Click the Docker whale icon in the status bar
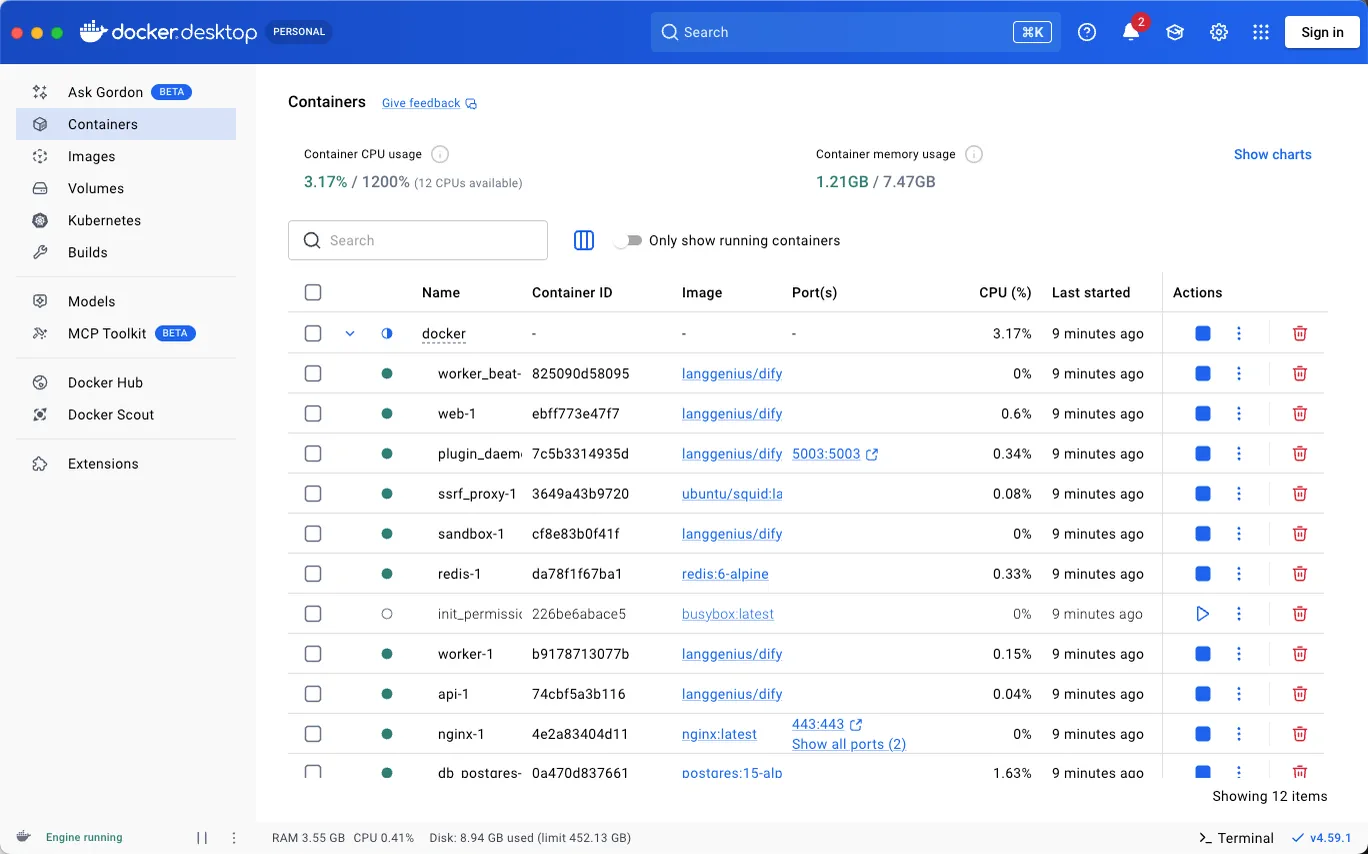This screenshot has width=1368, height=854. click(24, 837)
